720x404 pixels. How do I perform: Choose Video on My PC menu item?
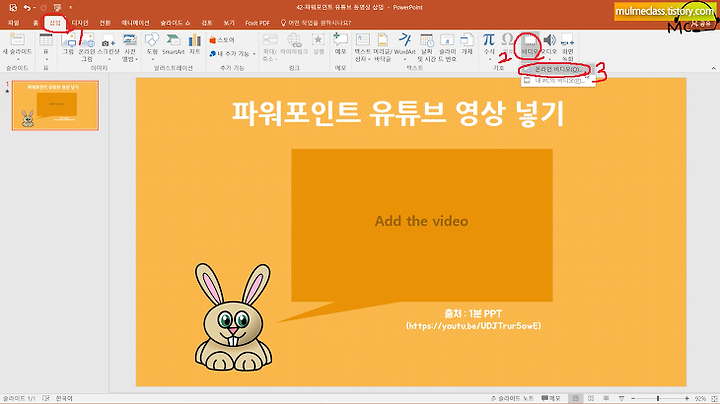click(557, 80)
